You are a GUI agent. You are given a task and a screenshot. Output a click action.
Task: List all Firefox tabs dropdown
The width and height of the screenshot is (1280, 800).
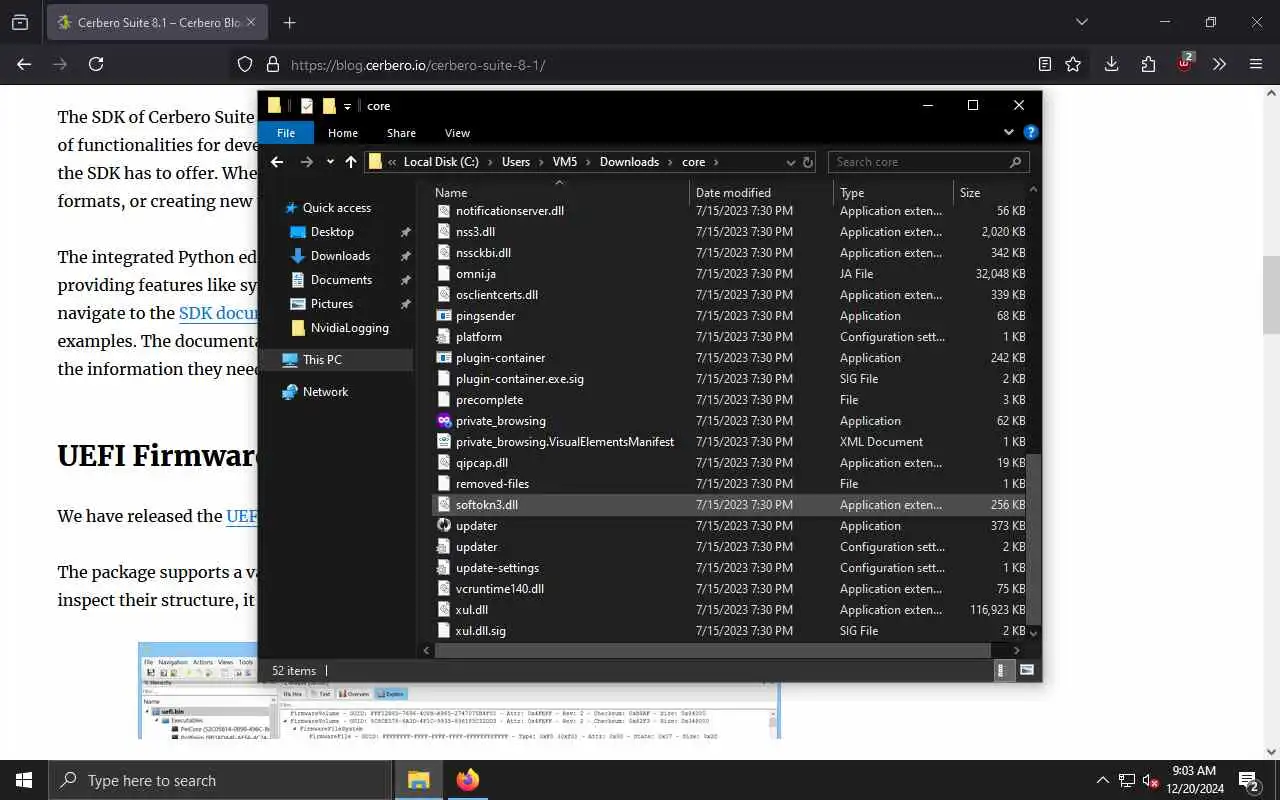pos(1081,22)
